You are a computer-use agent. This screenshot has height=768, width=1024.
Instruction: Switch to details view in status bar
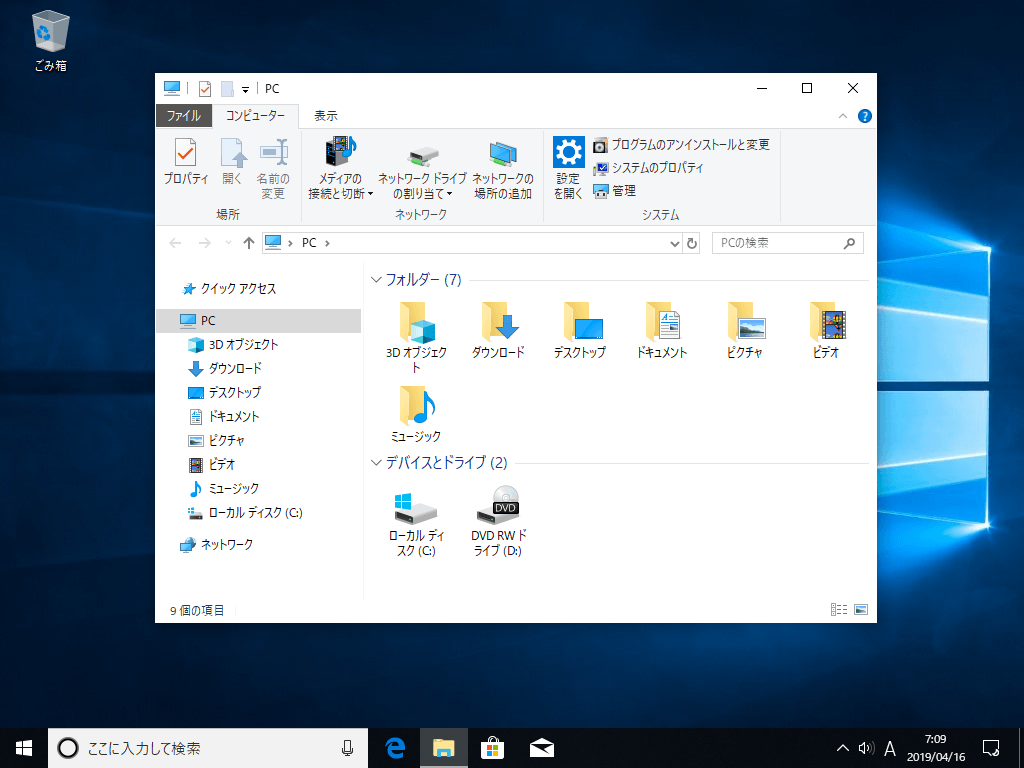pyautogui.click(x=838, y=608)
